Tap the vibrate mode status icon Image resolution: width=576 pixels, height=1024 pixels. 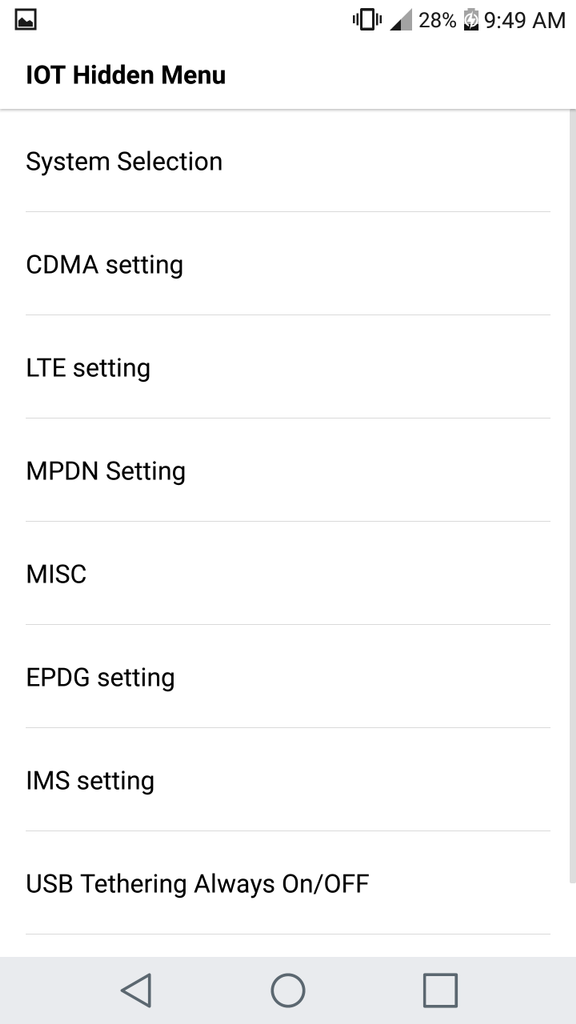point(367,20)
